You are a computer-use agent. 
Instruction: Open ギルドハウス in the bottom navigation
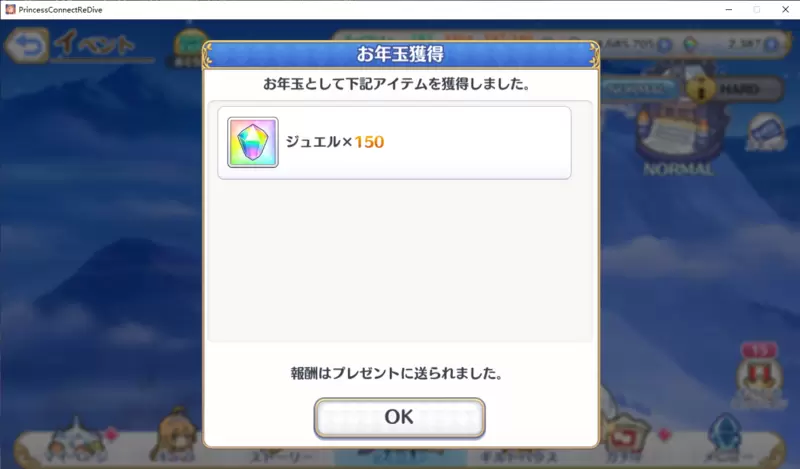518,456
